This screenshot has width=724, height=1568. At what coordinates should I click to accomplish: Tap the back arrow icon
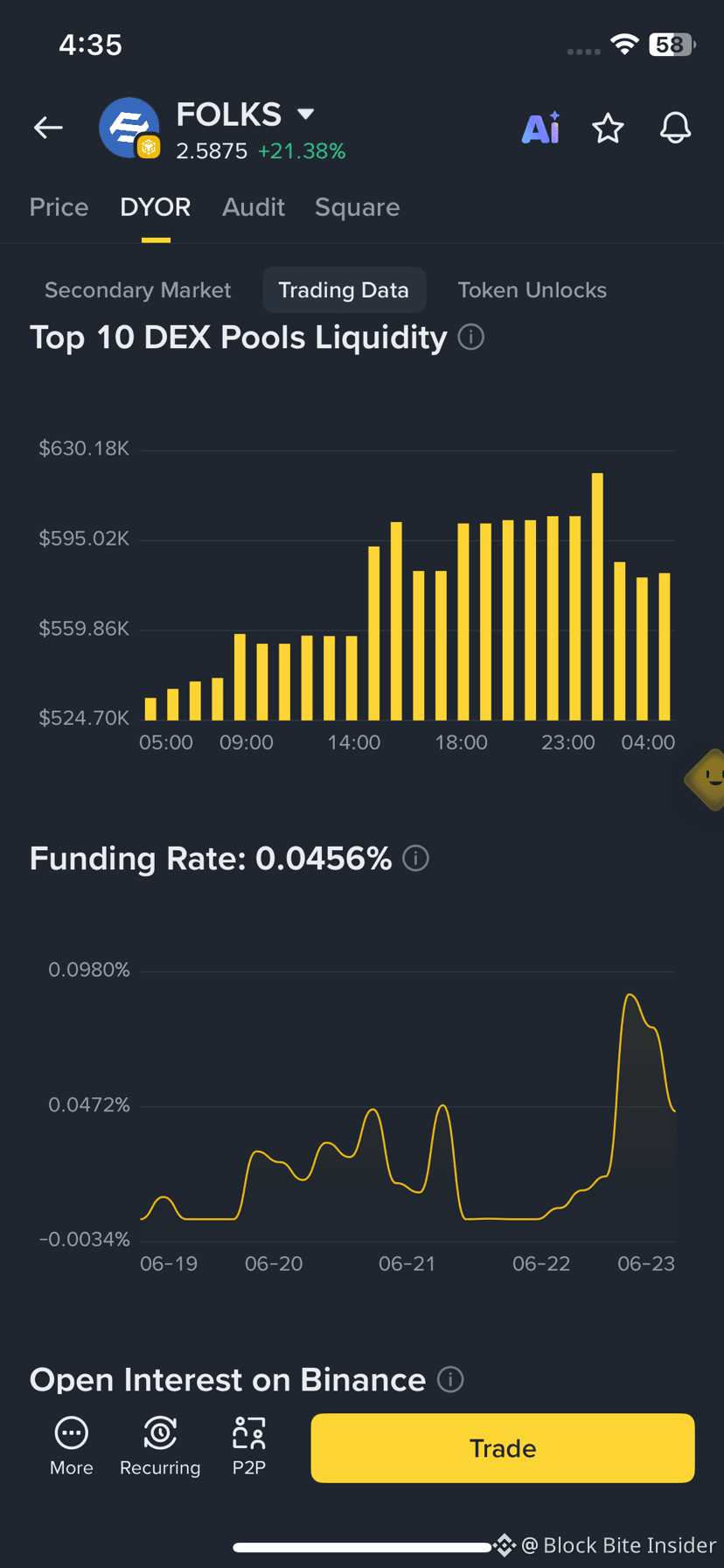click(48, 128)
